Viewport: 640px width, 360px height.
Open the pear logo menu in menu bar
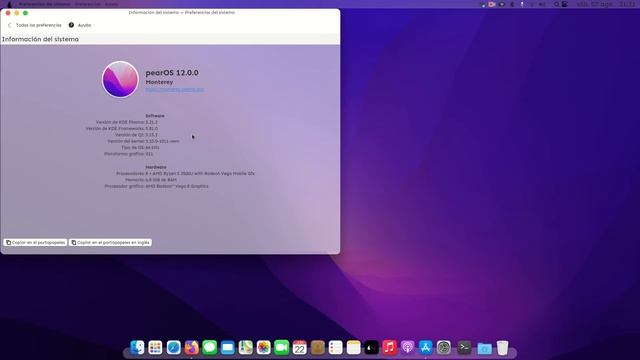(9, 4)
